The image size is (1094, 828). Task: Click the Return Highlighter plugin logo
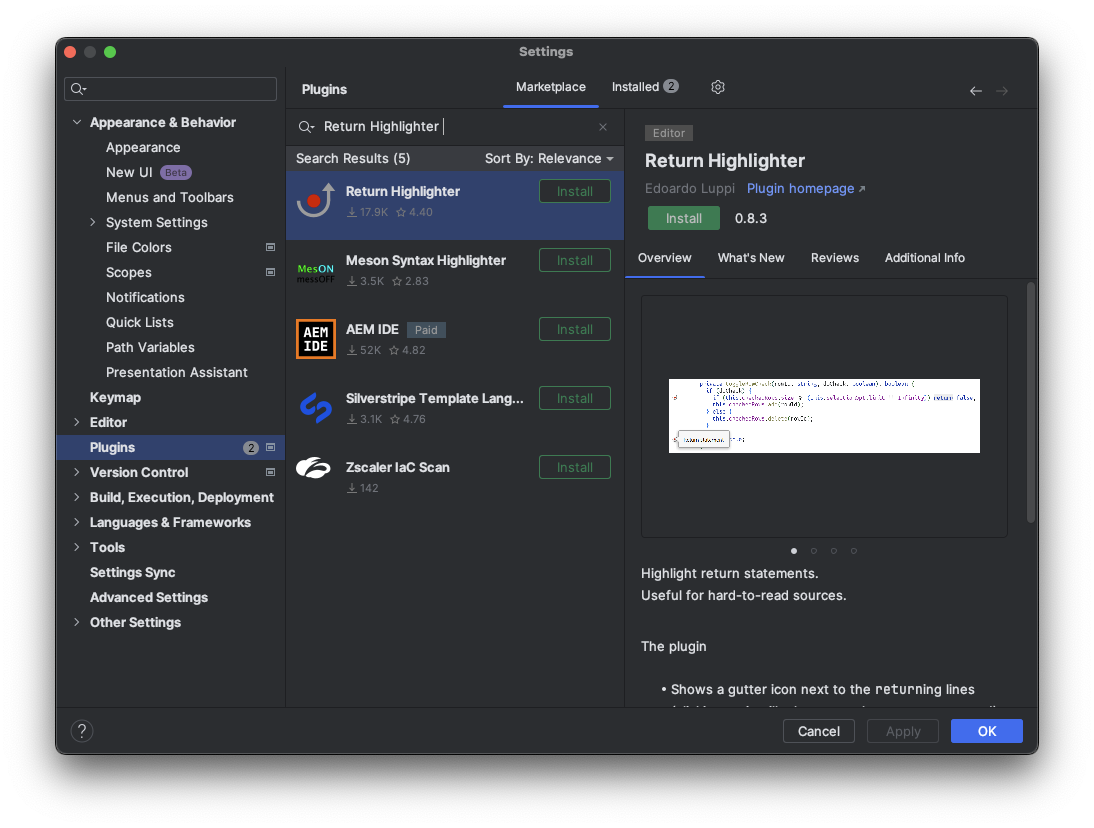316,201
